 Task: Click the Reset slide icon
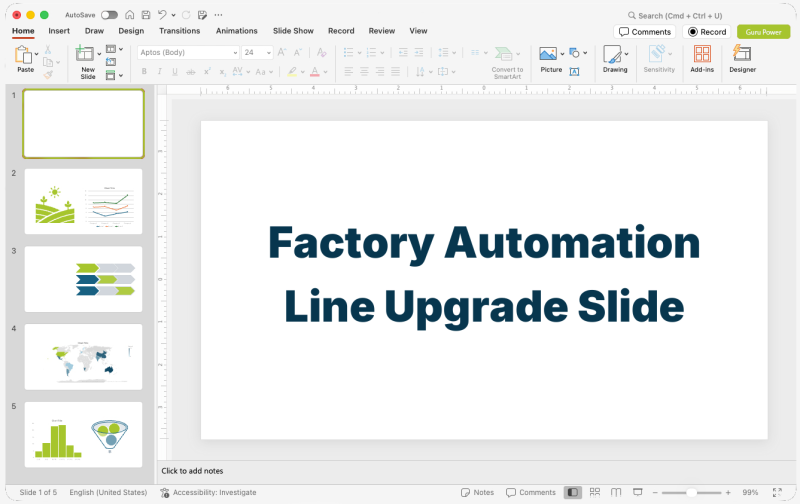(x=111, y=62)
